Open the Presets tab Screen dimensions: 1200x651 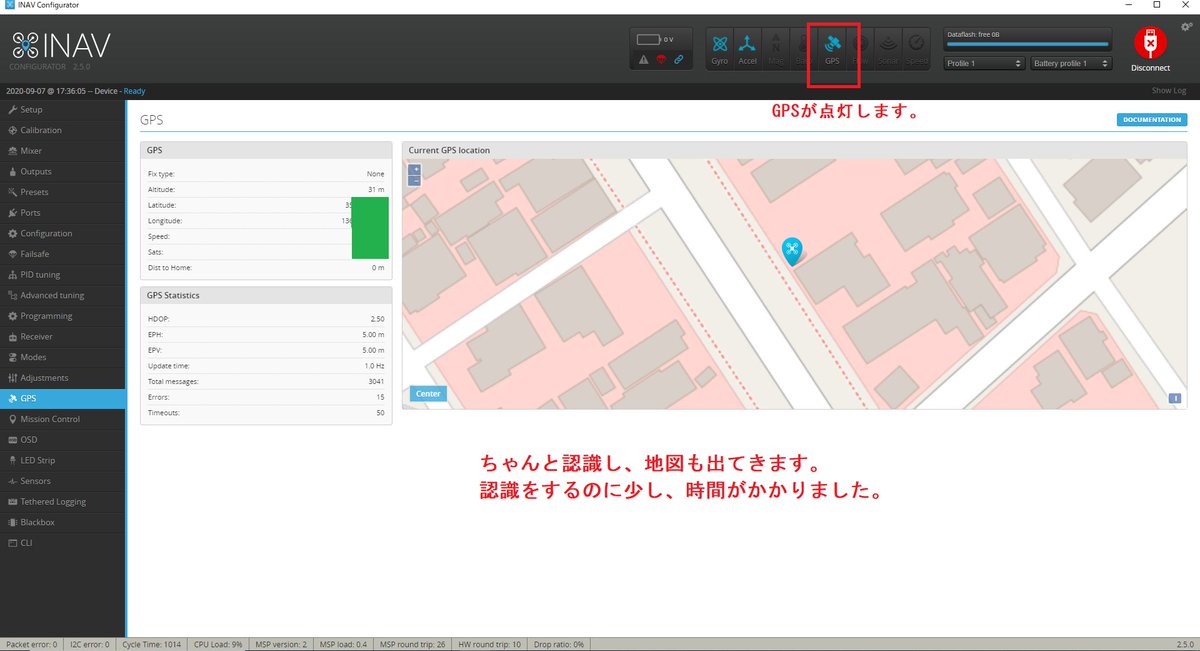(x=63, y=192)
